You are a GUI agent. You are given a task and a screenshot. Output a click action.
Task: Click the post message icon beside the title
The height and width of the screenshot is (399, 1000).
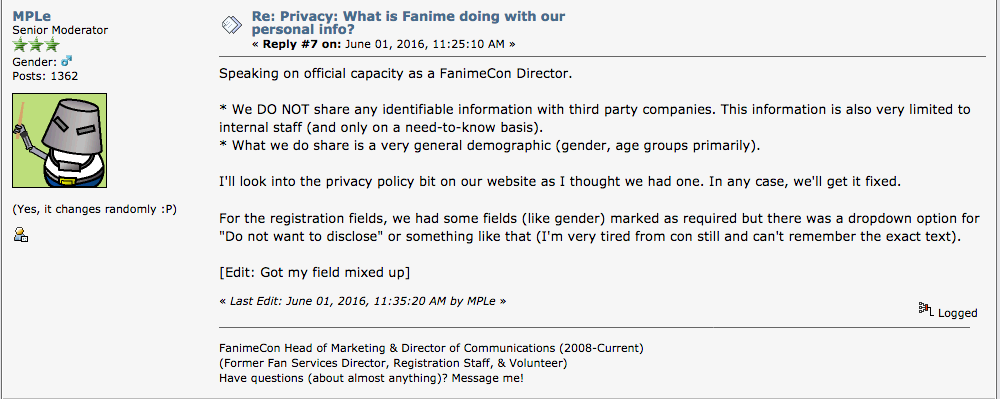click(x=231, y=25)
